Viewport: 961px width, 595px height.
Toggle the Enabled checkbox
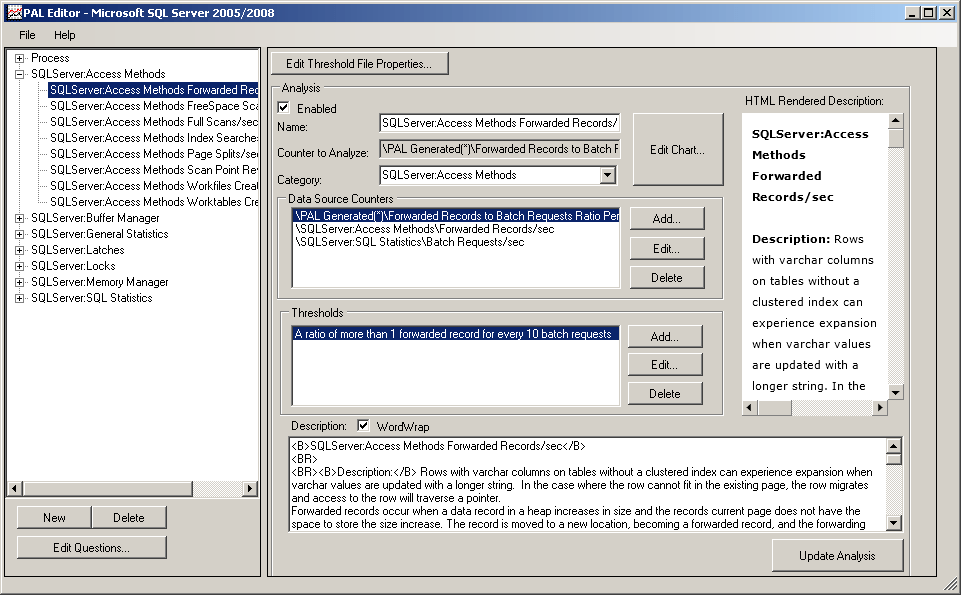pos(284,108)
